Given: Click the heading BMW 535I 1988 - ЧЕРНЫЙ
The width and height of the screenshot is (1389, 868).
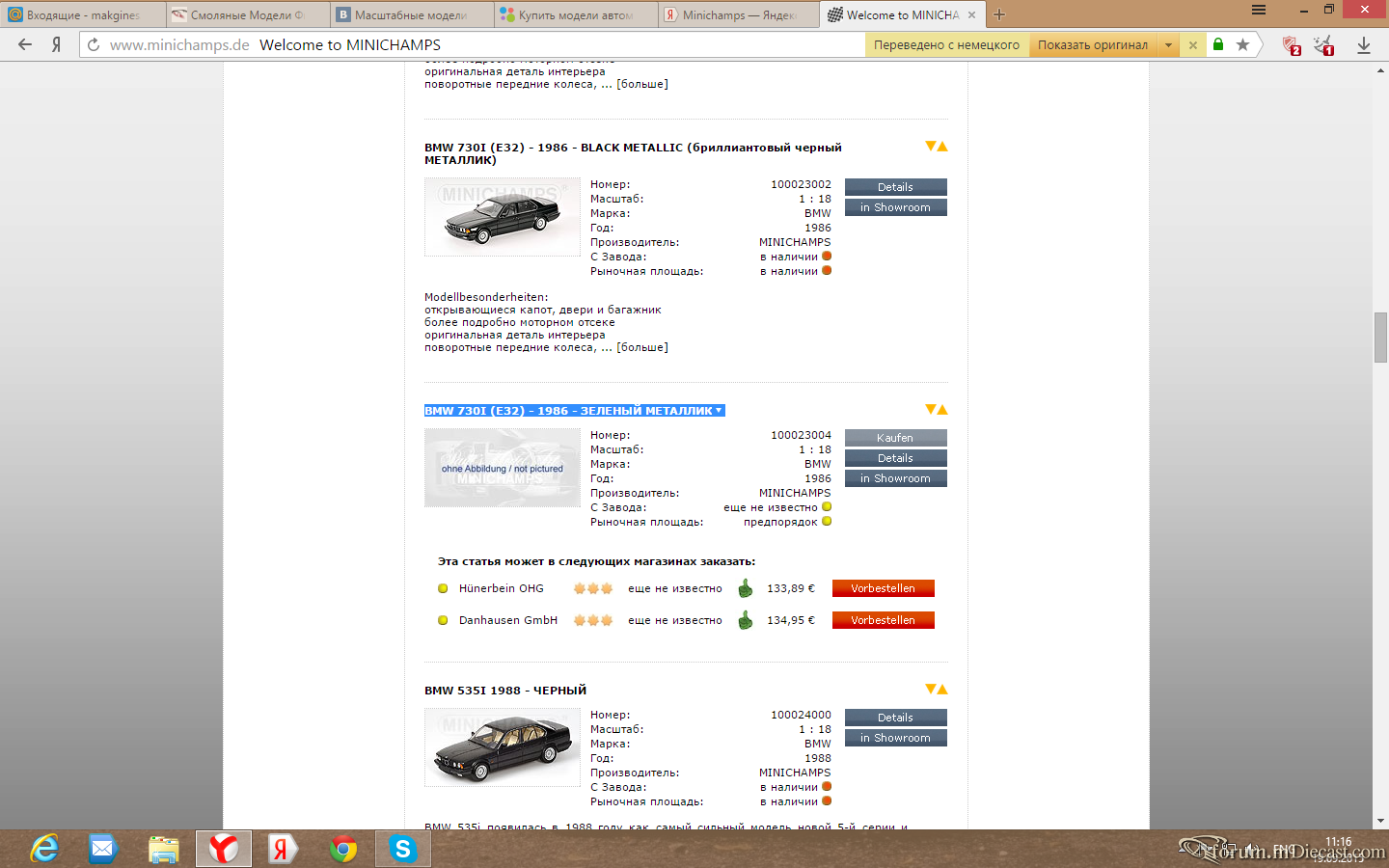Looking at the screenshot, I should click(505, 691).
